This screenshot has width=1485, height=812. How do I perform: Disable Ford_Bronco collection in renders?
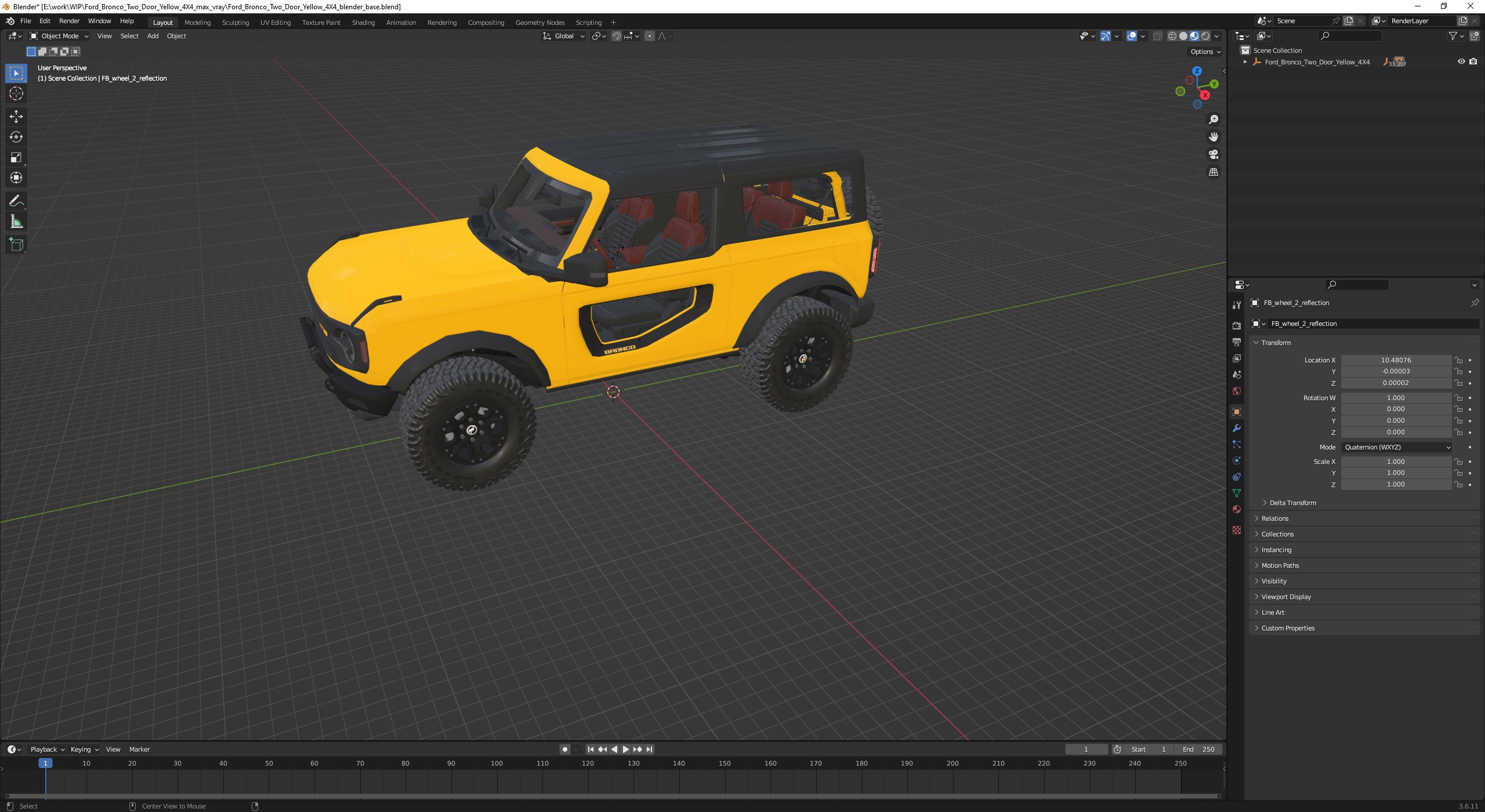point(1473,61)
